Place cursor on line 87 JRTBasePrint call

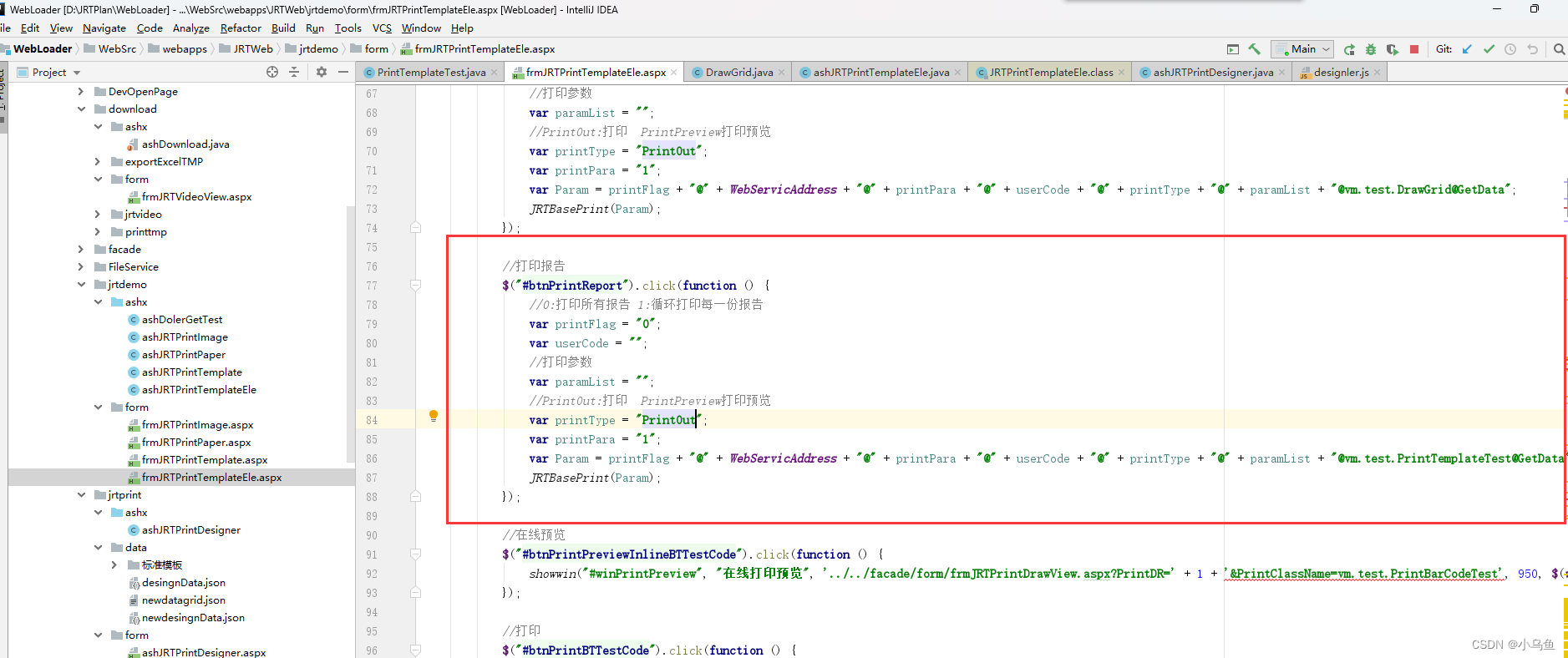pos(594,478)
